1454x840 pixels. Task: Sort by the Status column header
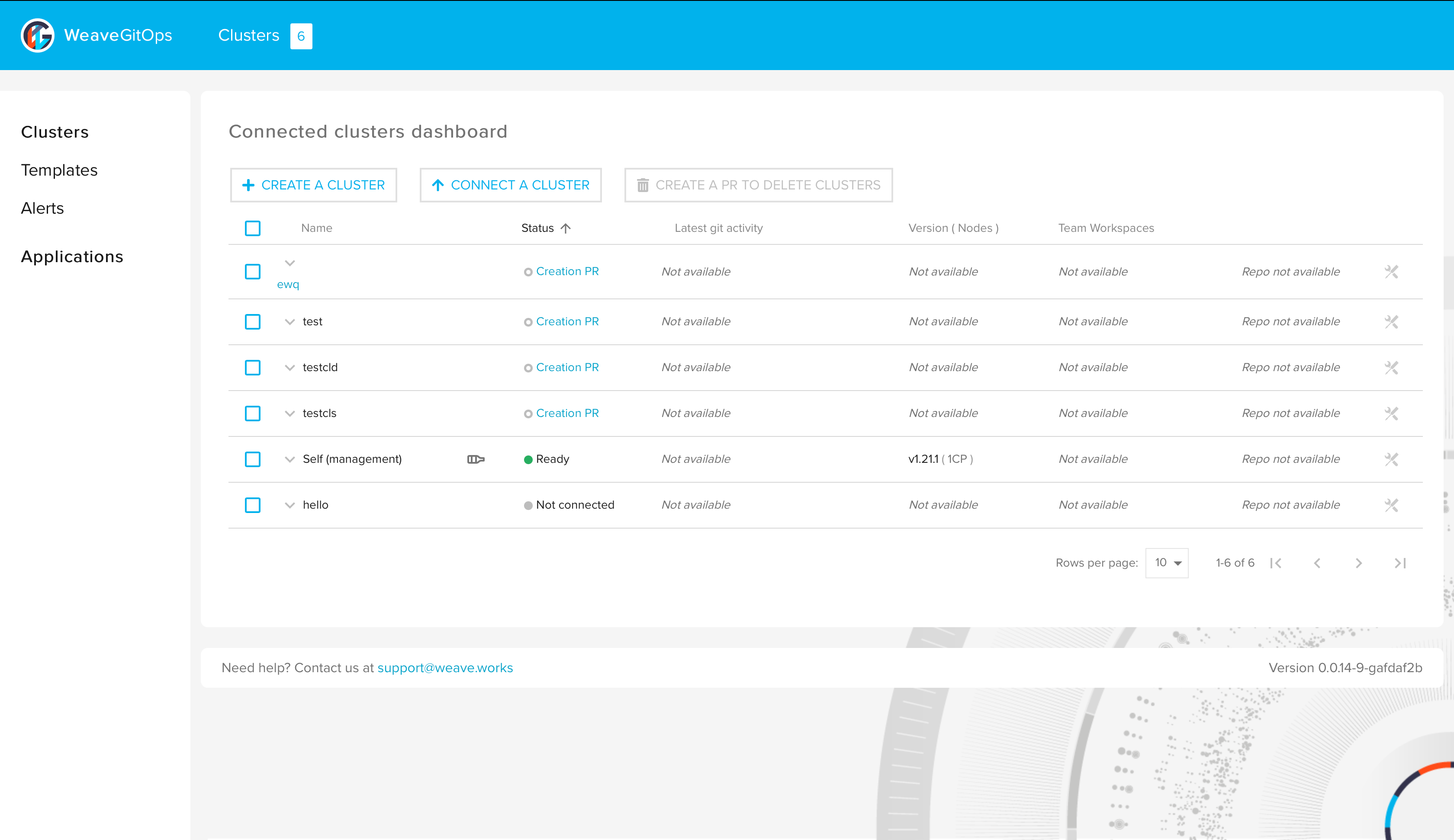[x=537, y=228]
